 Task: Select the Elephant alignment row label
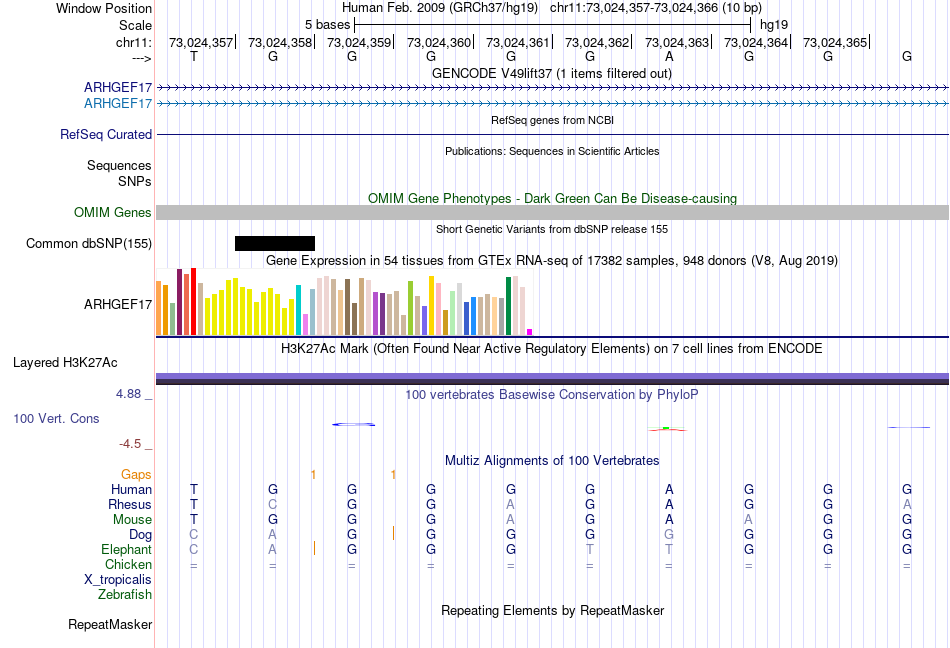126,549
